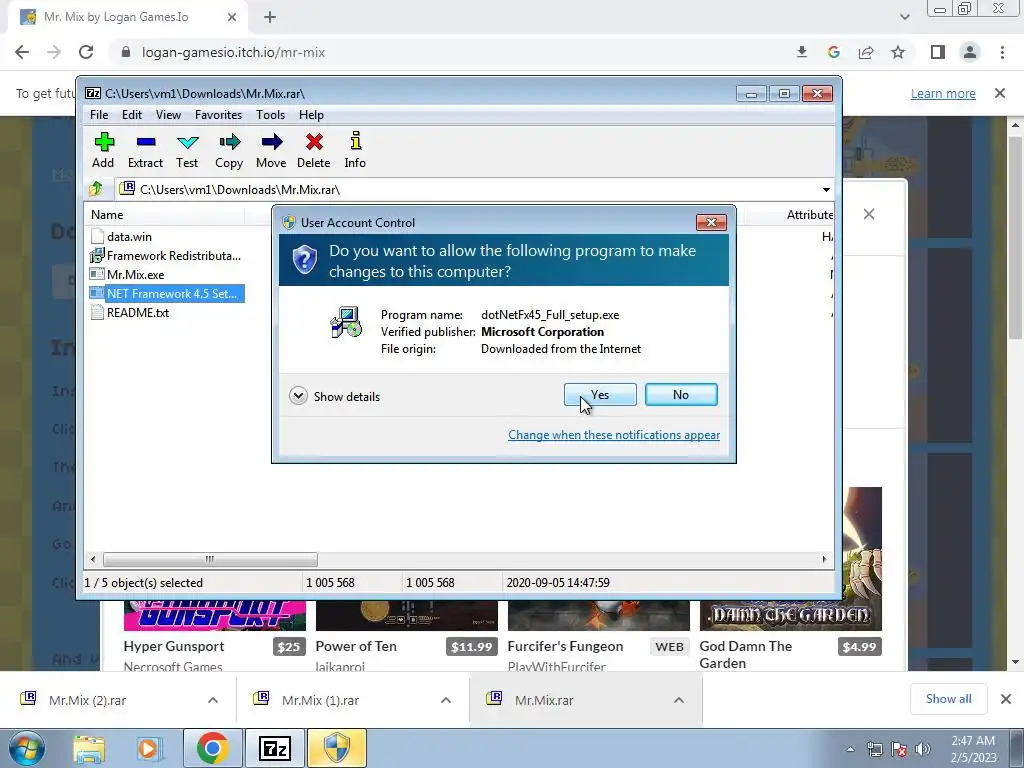1024x768 pixels.
Task: Open Chrome three-dot menu
Action: click(1002, 52)
